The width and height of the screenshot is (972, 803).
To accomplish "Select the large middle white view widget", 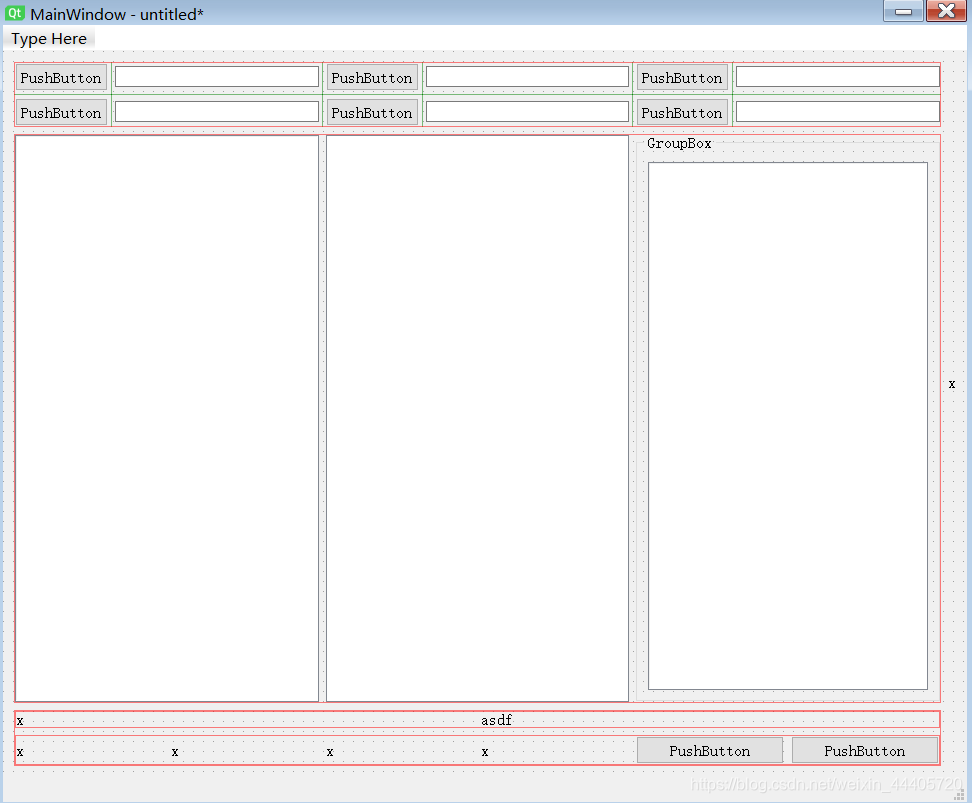I will coord(477,419).
